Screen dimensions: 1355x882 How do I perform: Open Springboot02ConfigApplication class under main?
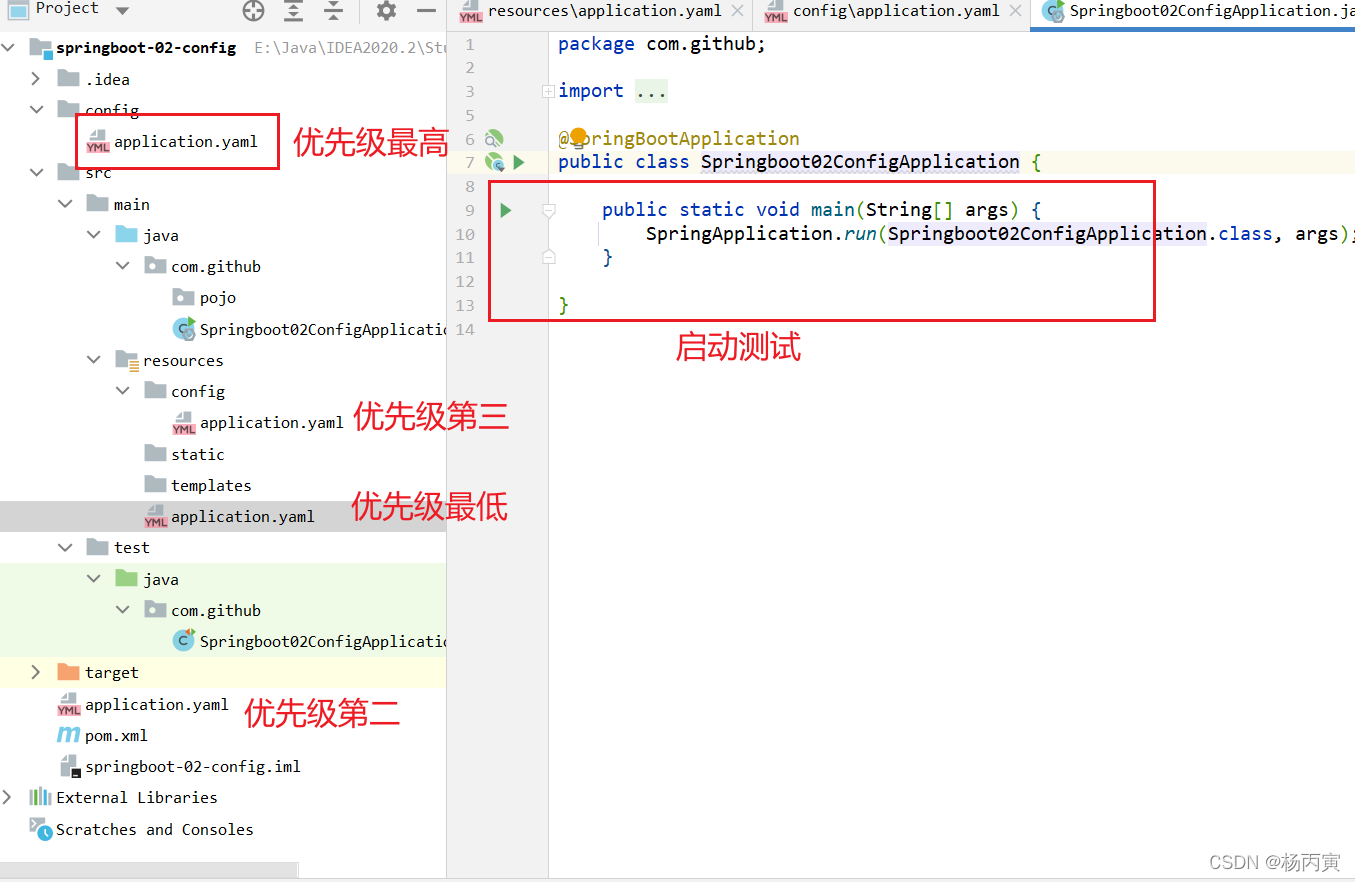(322, 329)
